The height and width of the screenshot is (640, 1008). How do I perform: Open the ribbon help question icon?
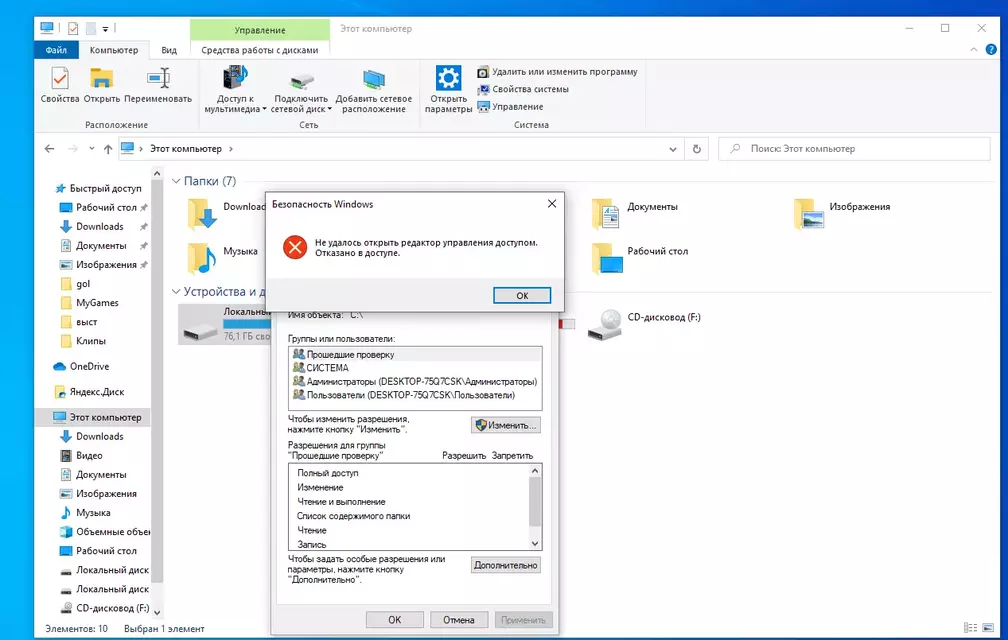[991, 49]
